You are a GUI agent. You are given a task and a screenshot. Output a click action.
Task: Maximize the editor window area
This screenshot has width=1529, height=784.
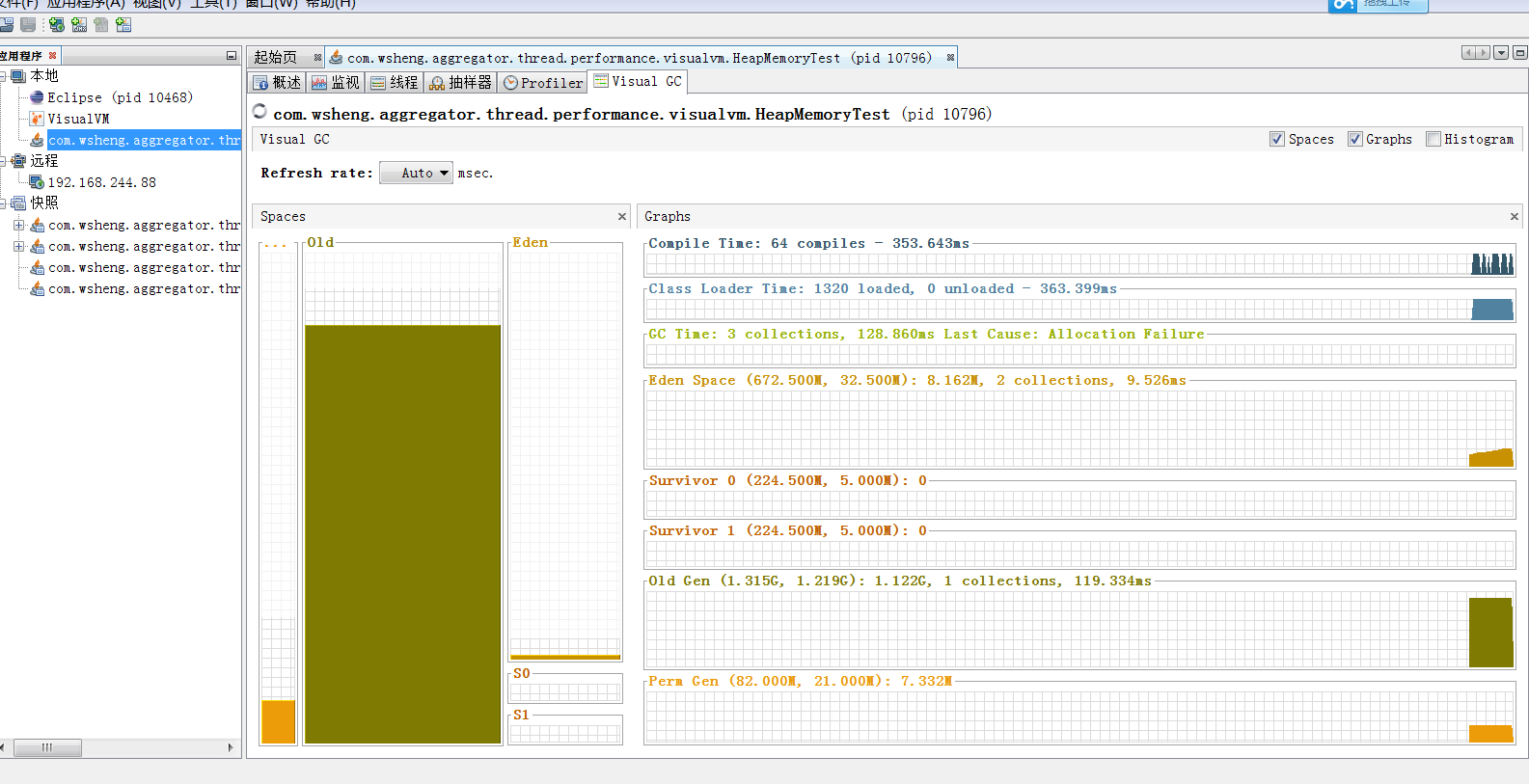coord(1520,53)
